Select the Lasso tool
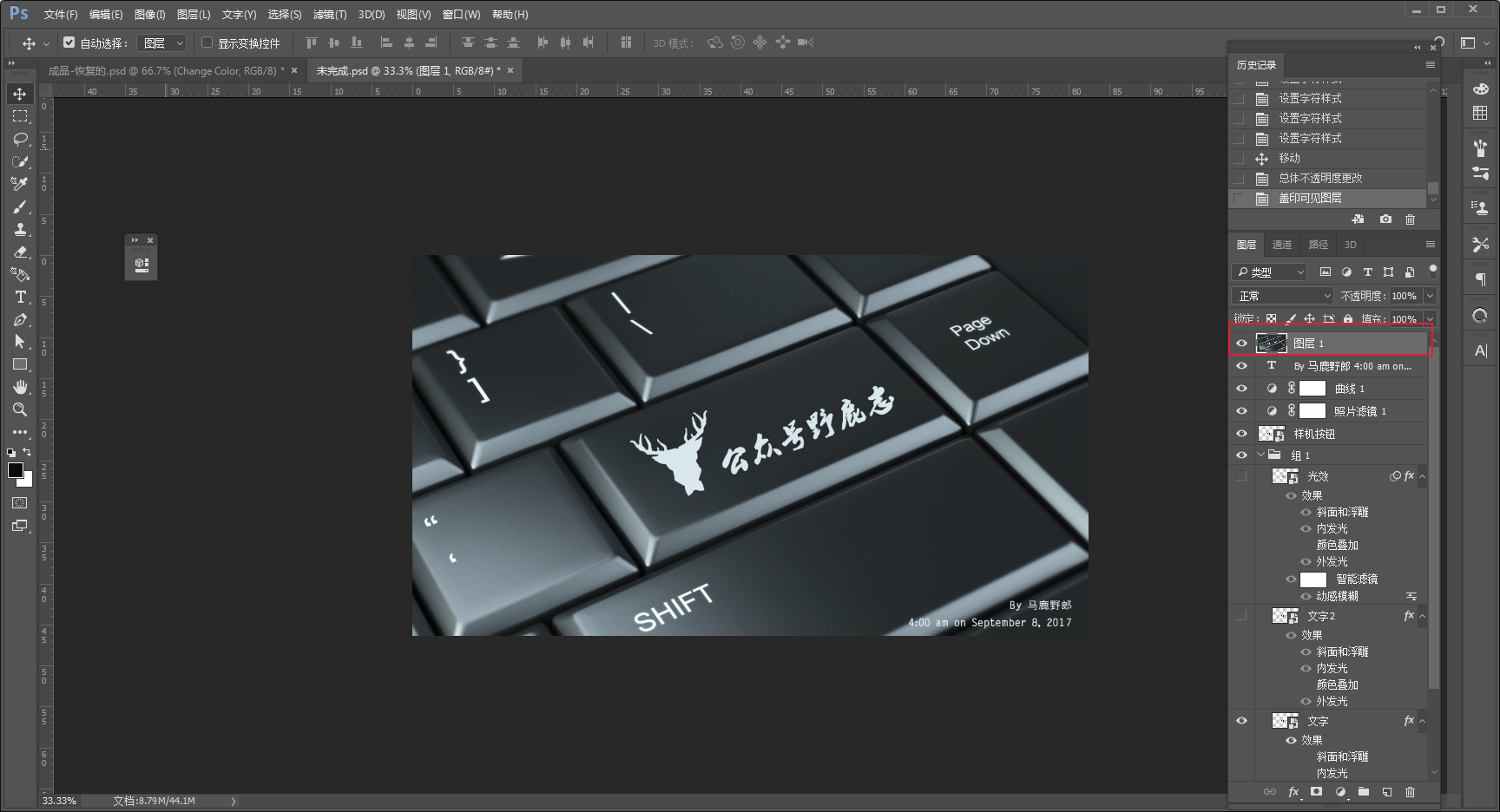This screenshot has height=812, width=1500. click(x=19, y=139)
